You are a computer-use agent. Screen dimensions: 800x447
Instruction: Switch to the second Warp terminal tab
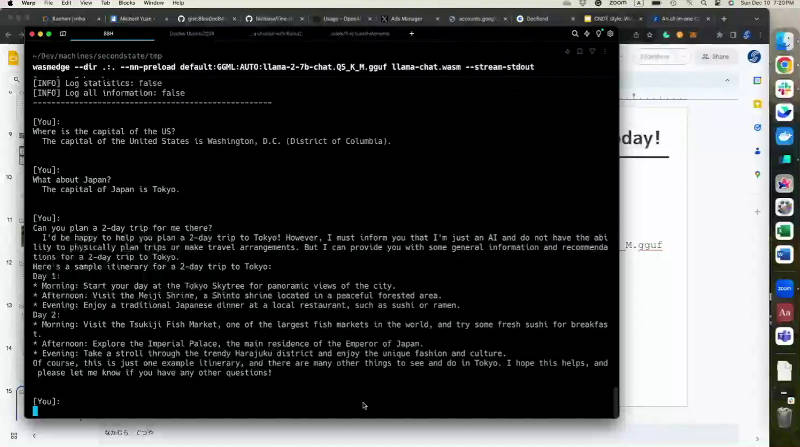coord(192,34)
